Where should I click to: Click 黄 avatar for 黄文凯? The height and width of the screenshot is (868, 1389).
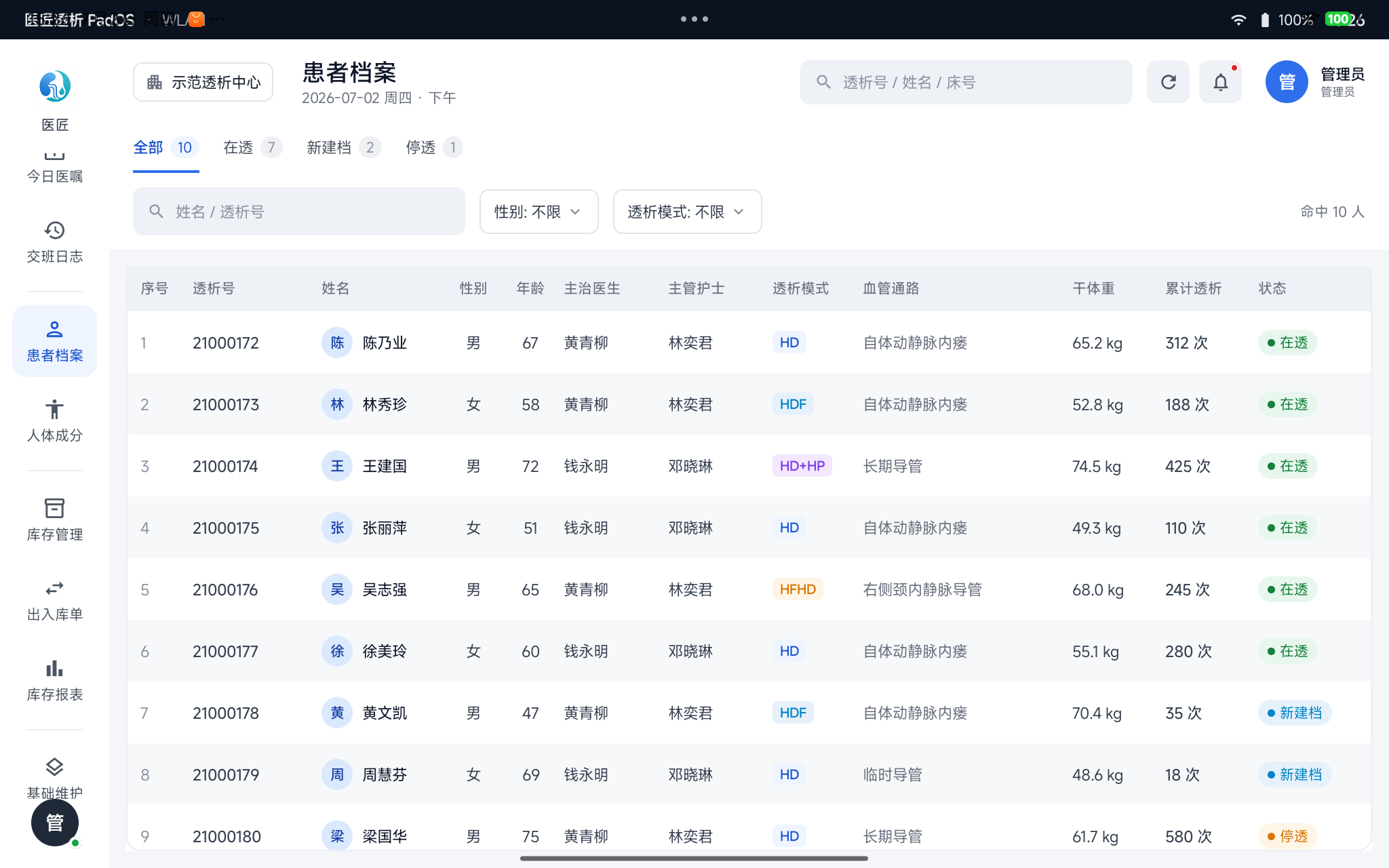pyautogui.click(x=337, y=713)
